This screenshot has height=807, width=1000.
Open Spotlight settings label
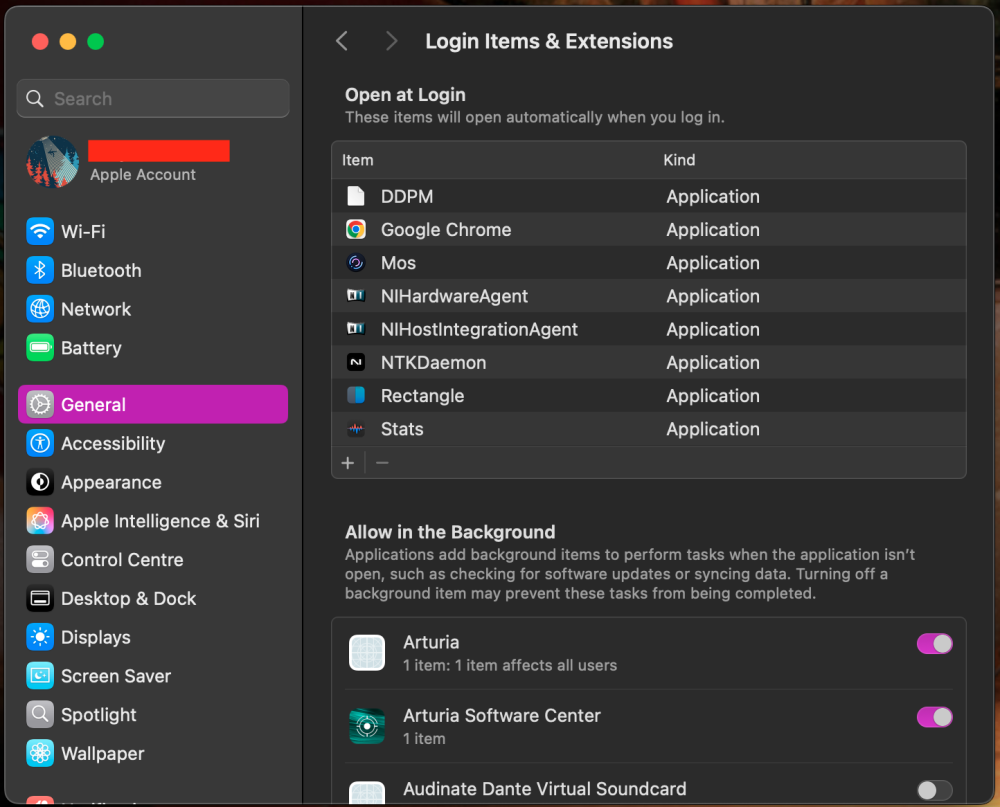click(99, 715)
